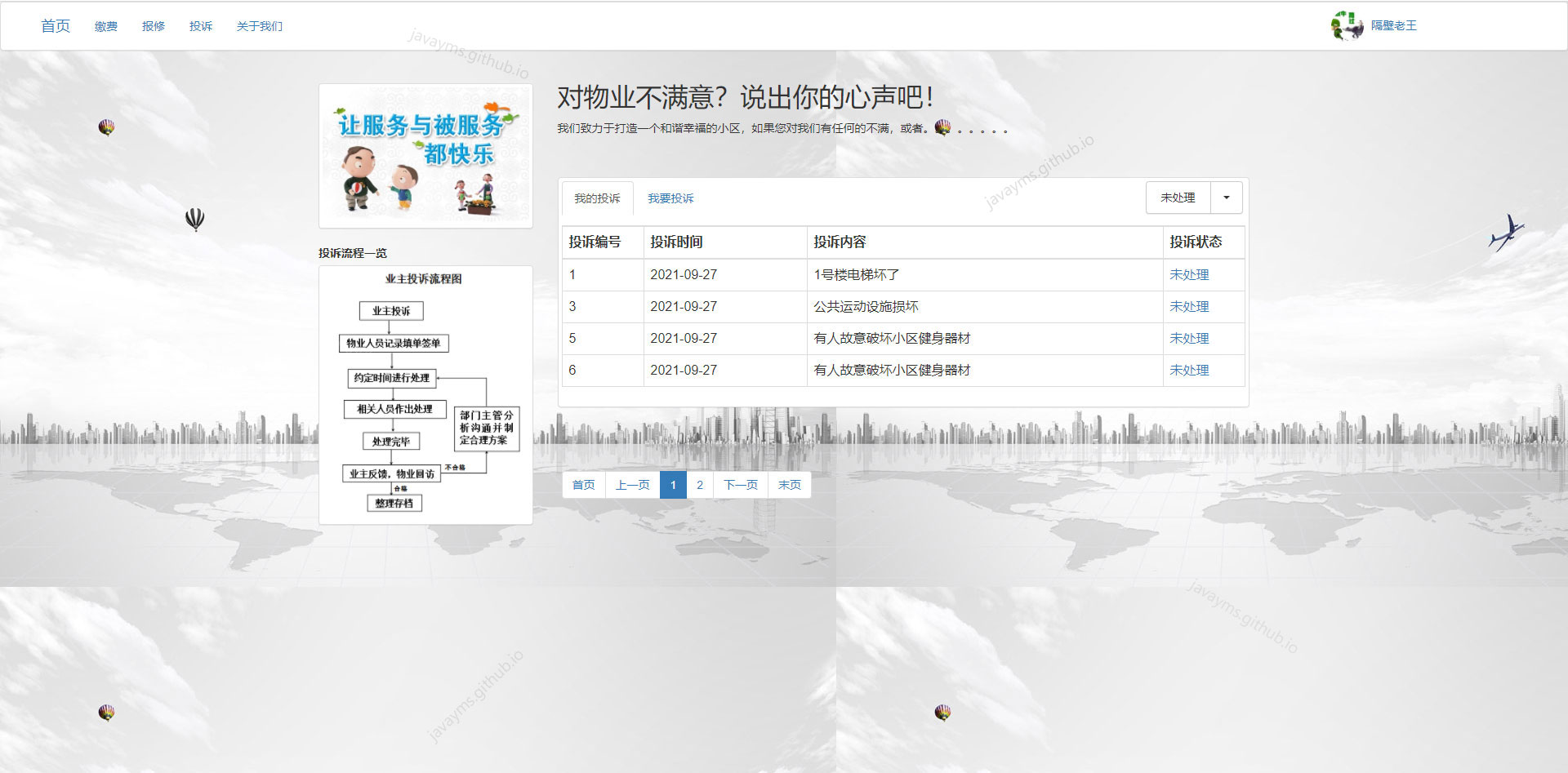Open the 缴费 page from the navbar

click(105, 25)
